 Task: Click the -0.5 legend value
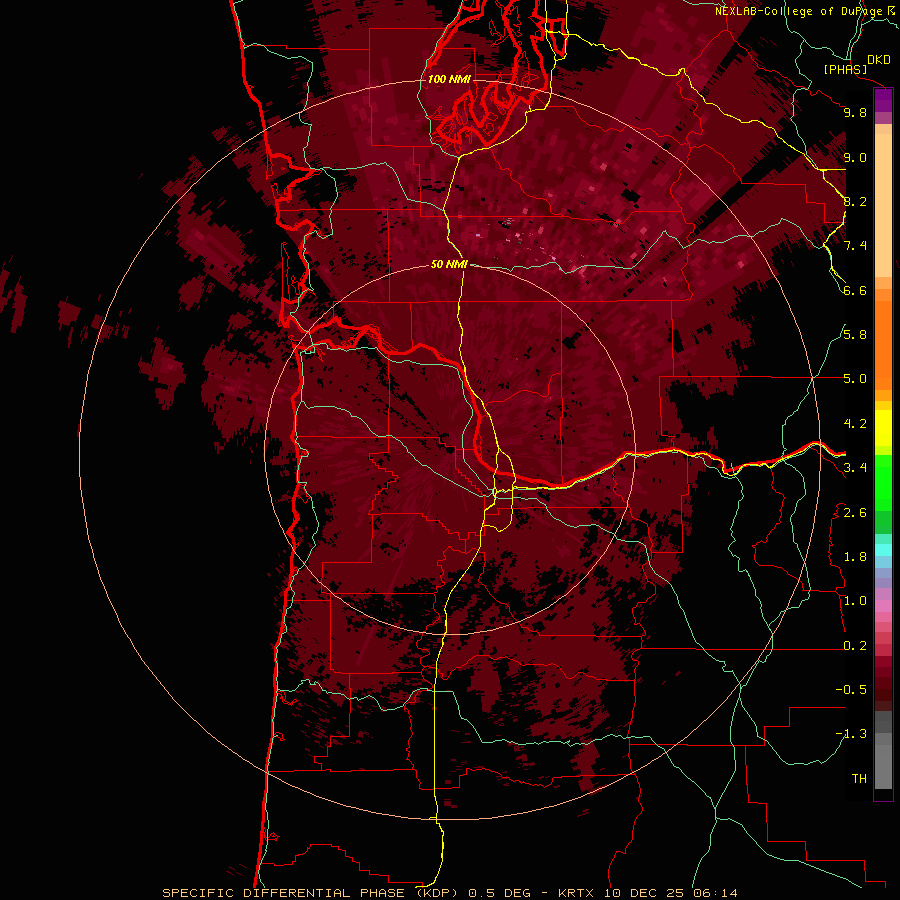click(x=851, y=690)
